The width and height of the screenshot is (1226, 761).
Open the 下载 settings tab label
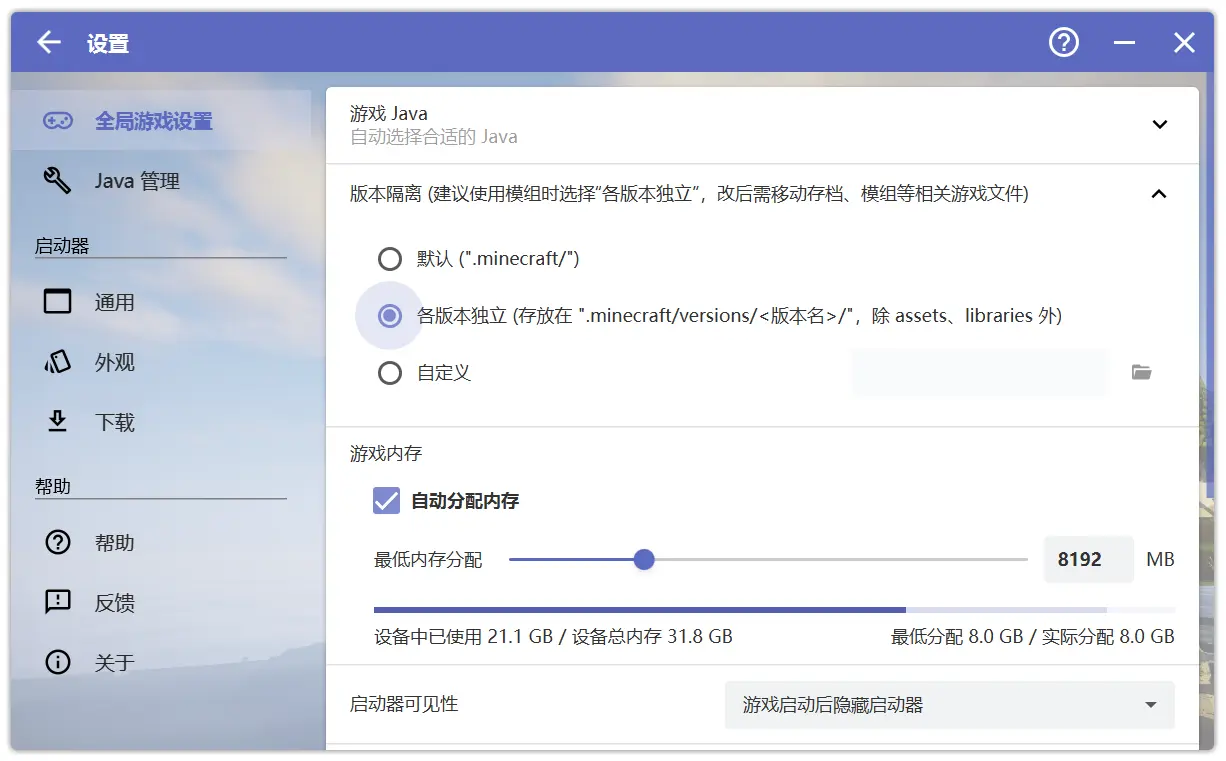click(115, 422)
